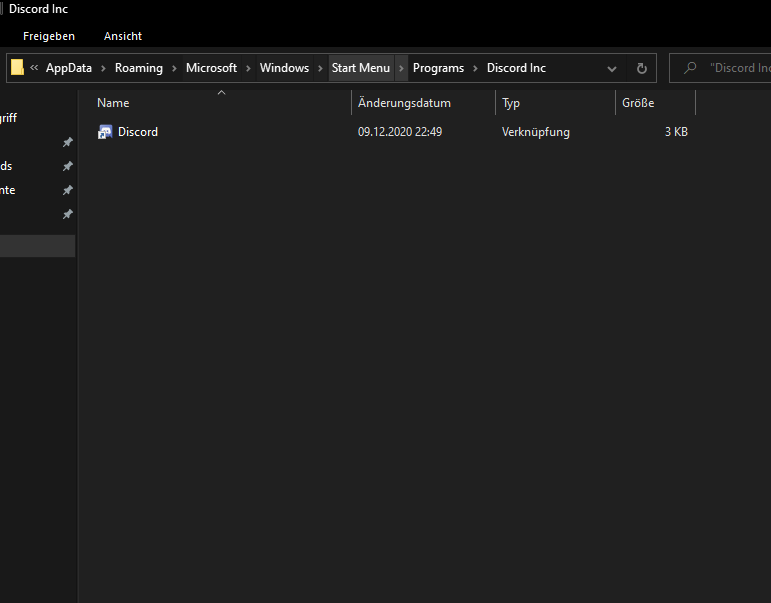
Task: Sort by the Änderungsdatum column header
Action: [x=404, y=103]
